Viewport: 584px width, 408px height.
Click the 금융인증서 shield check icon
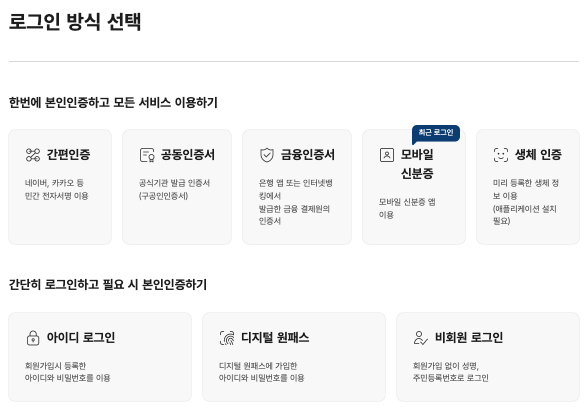(267, 155)
